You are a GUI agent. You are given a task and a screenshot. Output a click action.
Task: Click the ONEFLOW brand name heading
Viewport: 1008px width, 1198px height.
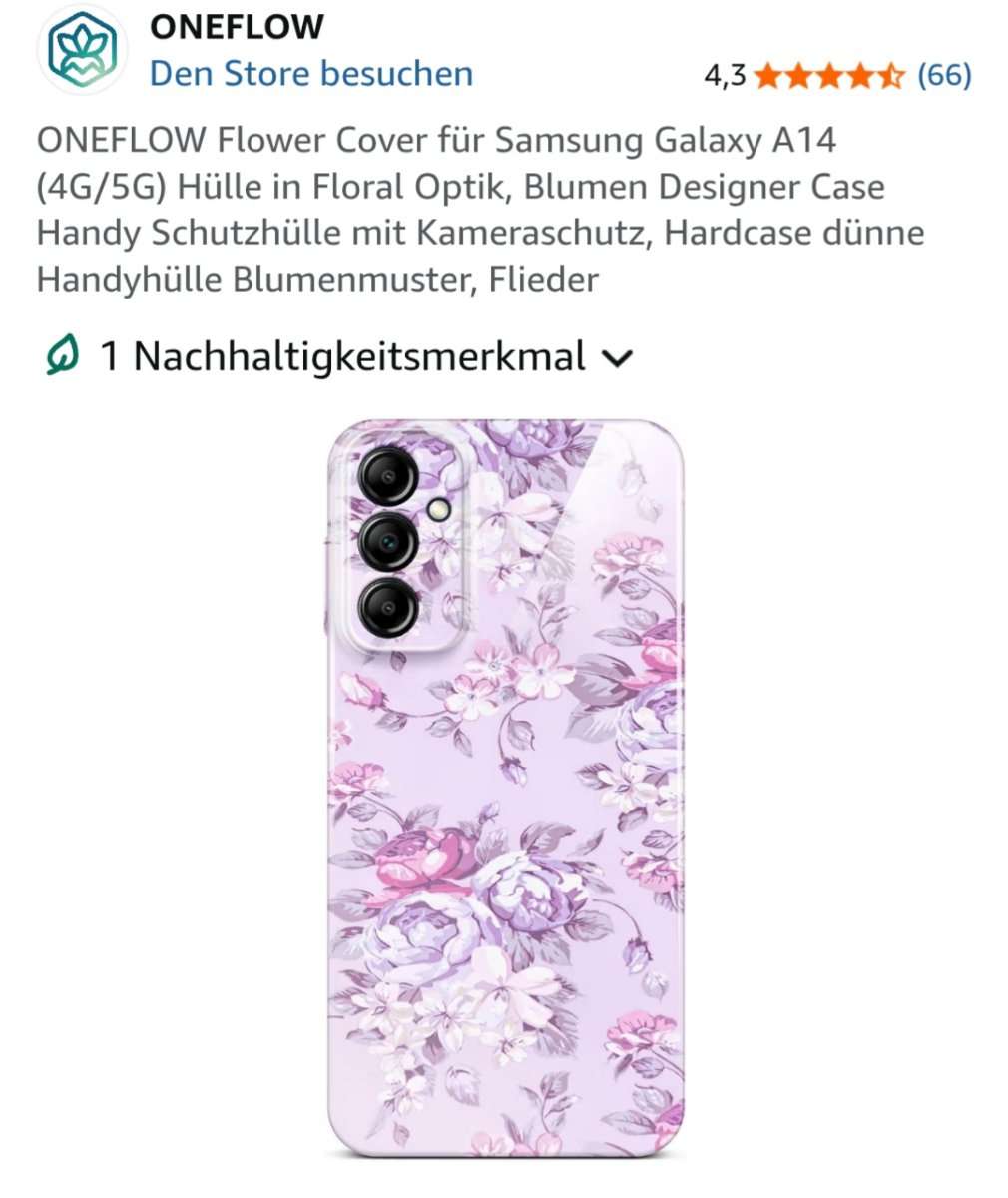click(x=237, y=26)
